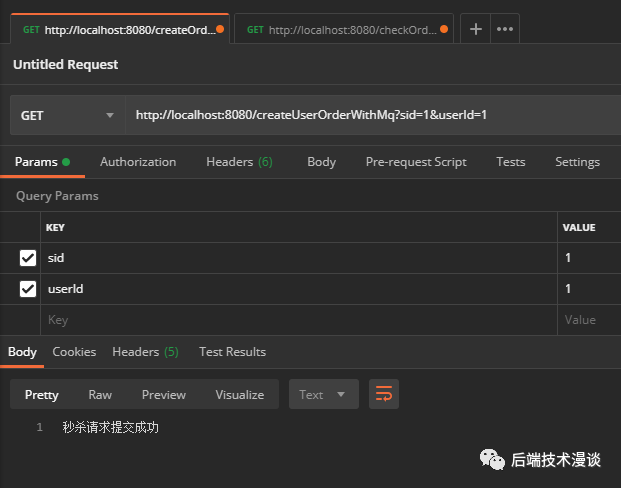The width and height of the screenshot is (621, 488).
Task: Select the Visualize view button
Action: 240,395
